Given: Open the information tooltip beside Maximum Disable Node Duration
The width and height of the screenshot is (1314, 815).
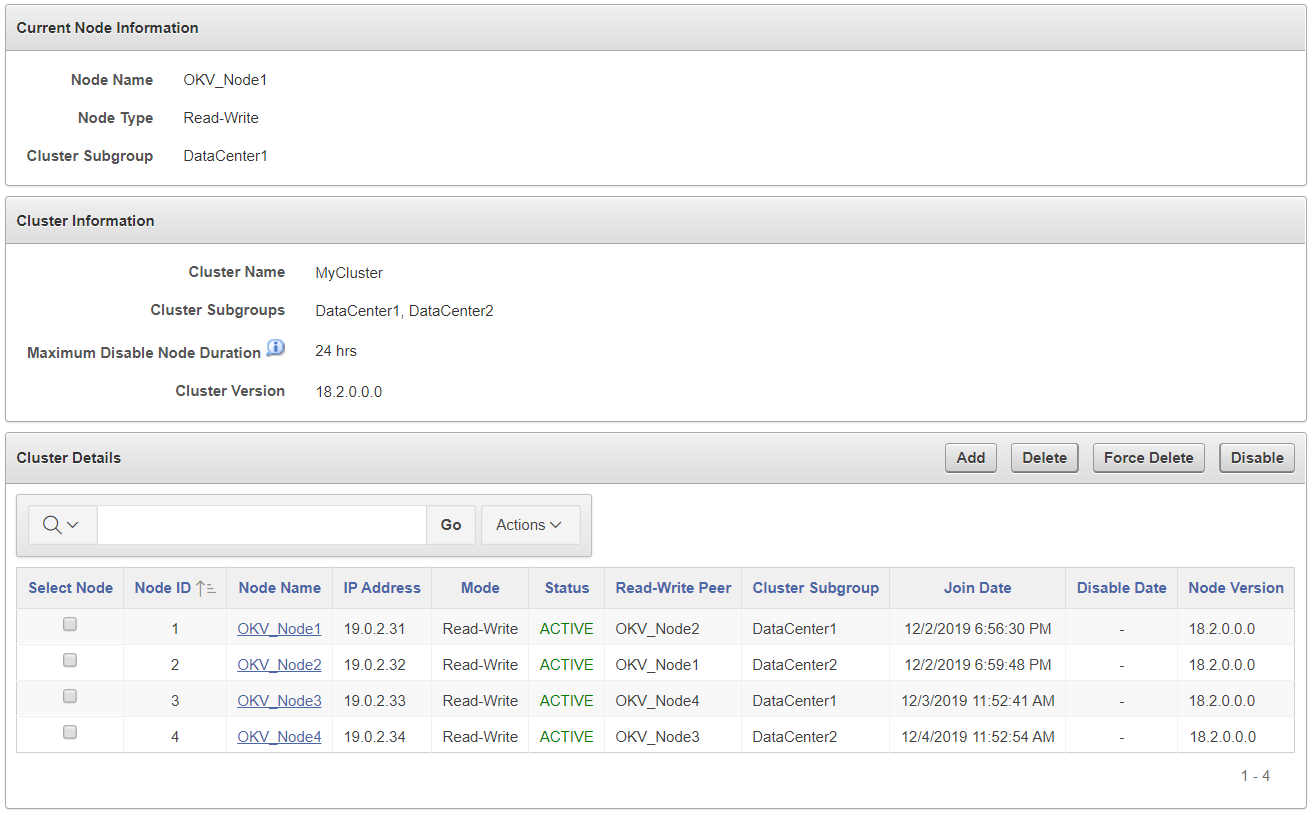Looking at the screenshot, I should (x=276, y=347).
